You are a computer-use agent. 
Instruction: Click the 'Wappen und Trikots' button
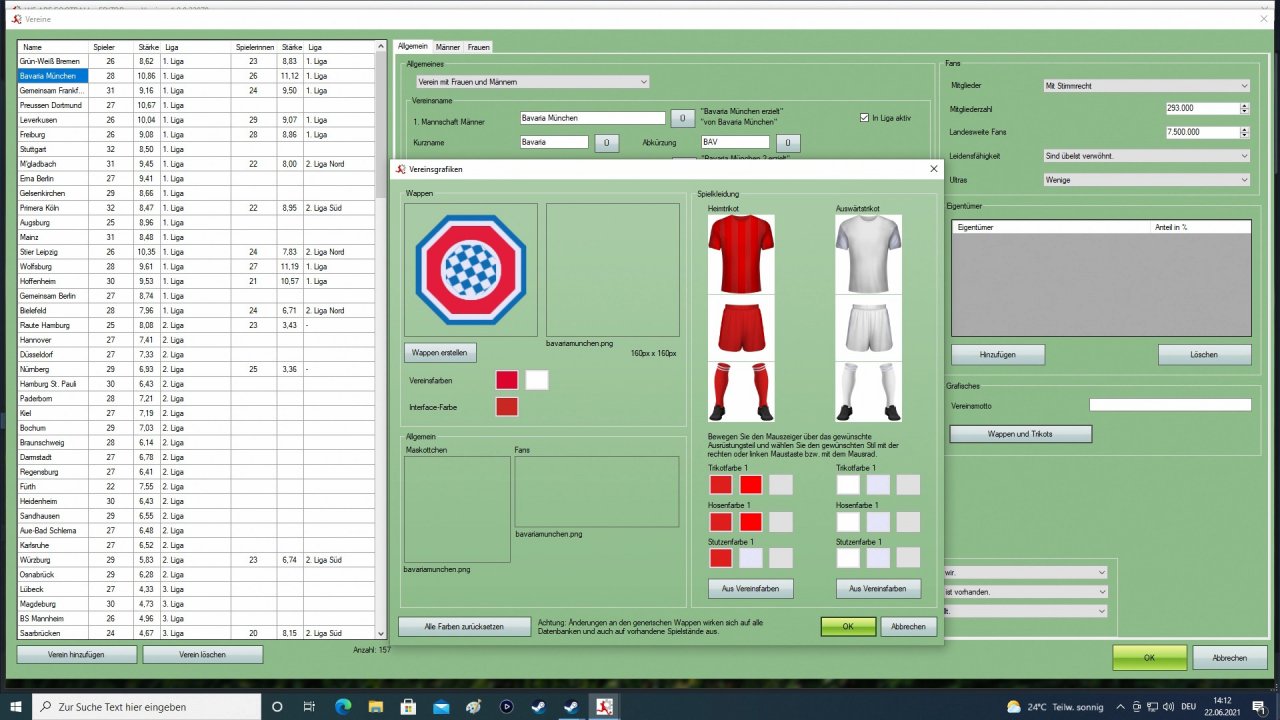tap(1021, 434)
